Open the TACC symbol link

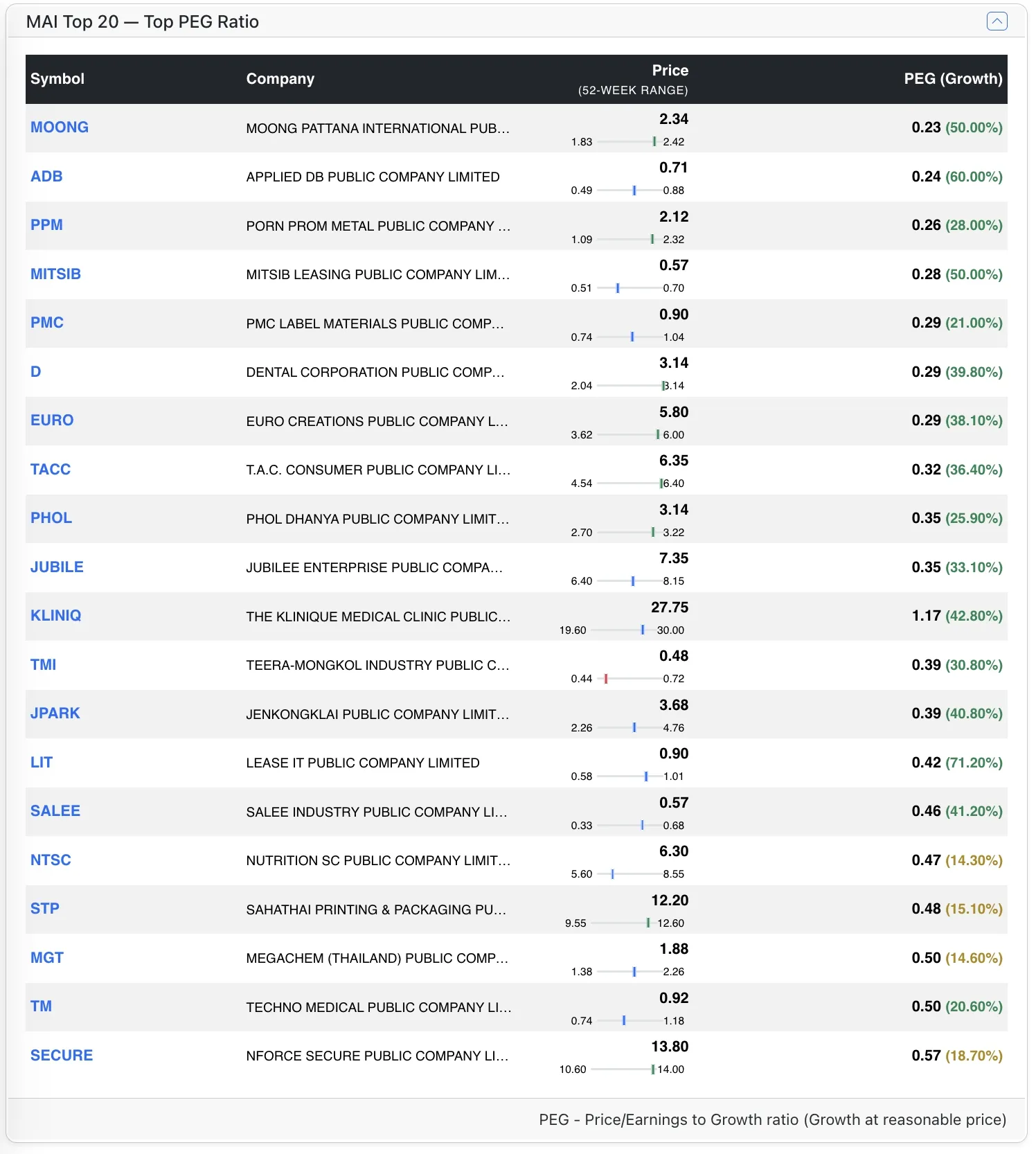(x=51, y=470)
